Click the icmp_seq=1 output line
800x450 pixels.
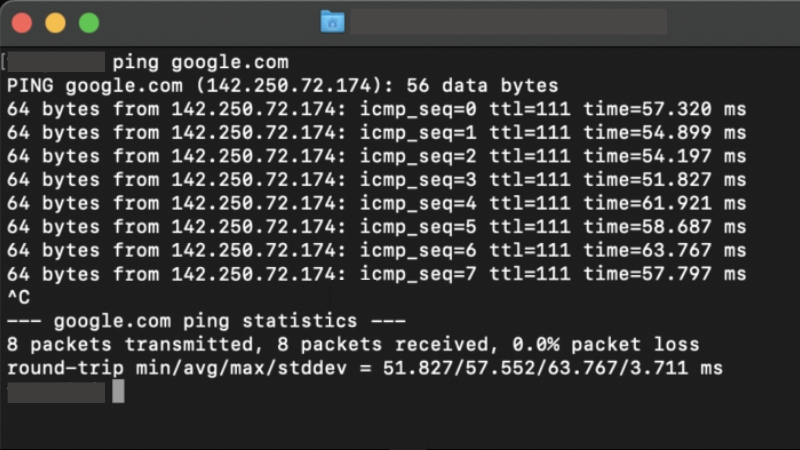coord(377,133)
